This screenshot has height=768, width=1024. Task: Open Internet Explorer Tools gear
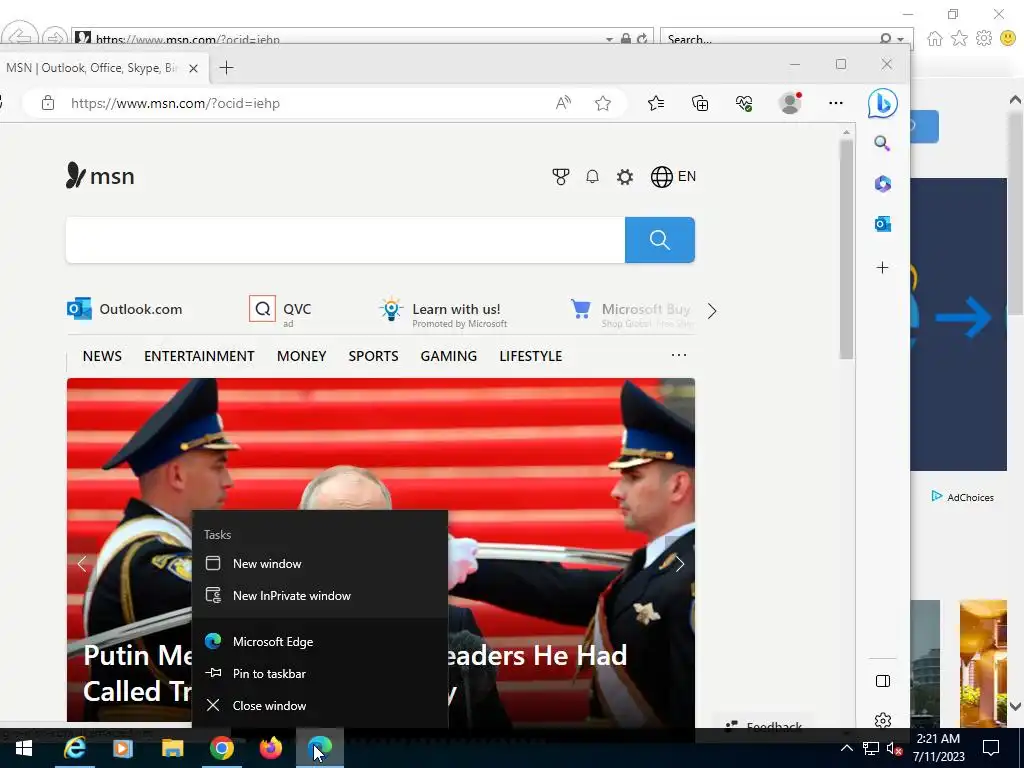[x=984, y=39]
